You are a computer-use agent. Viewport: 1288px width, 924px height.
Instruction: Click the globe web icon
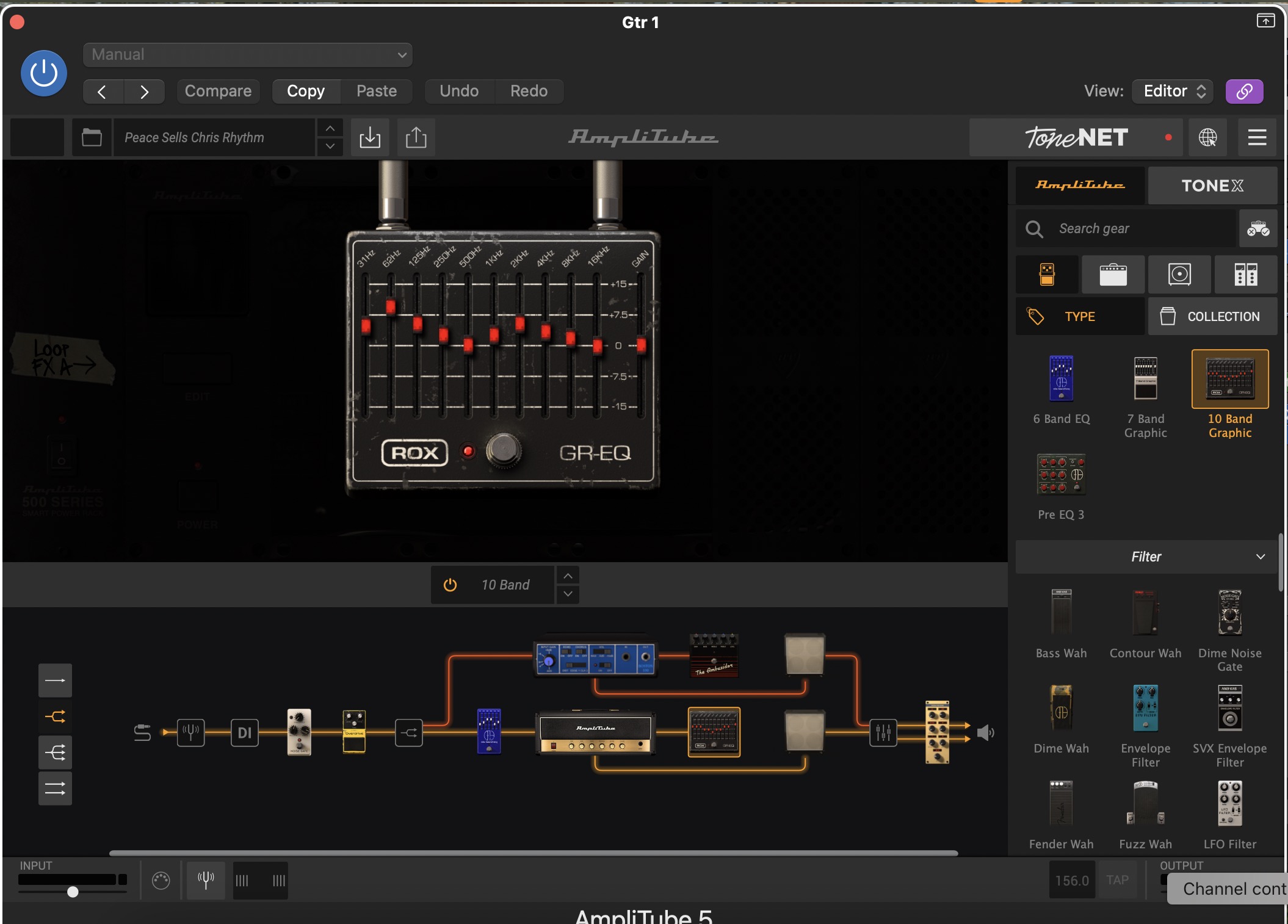coord(1207,137)
